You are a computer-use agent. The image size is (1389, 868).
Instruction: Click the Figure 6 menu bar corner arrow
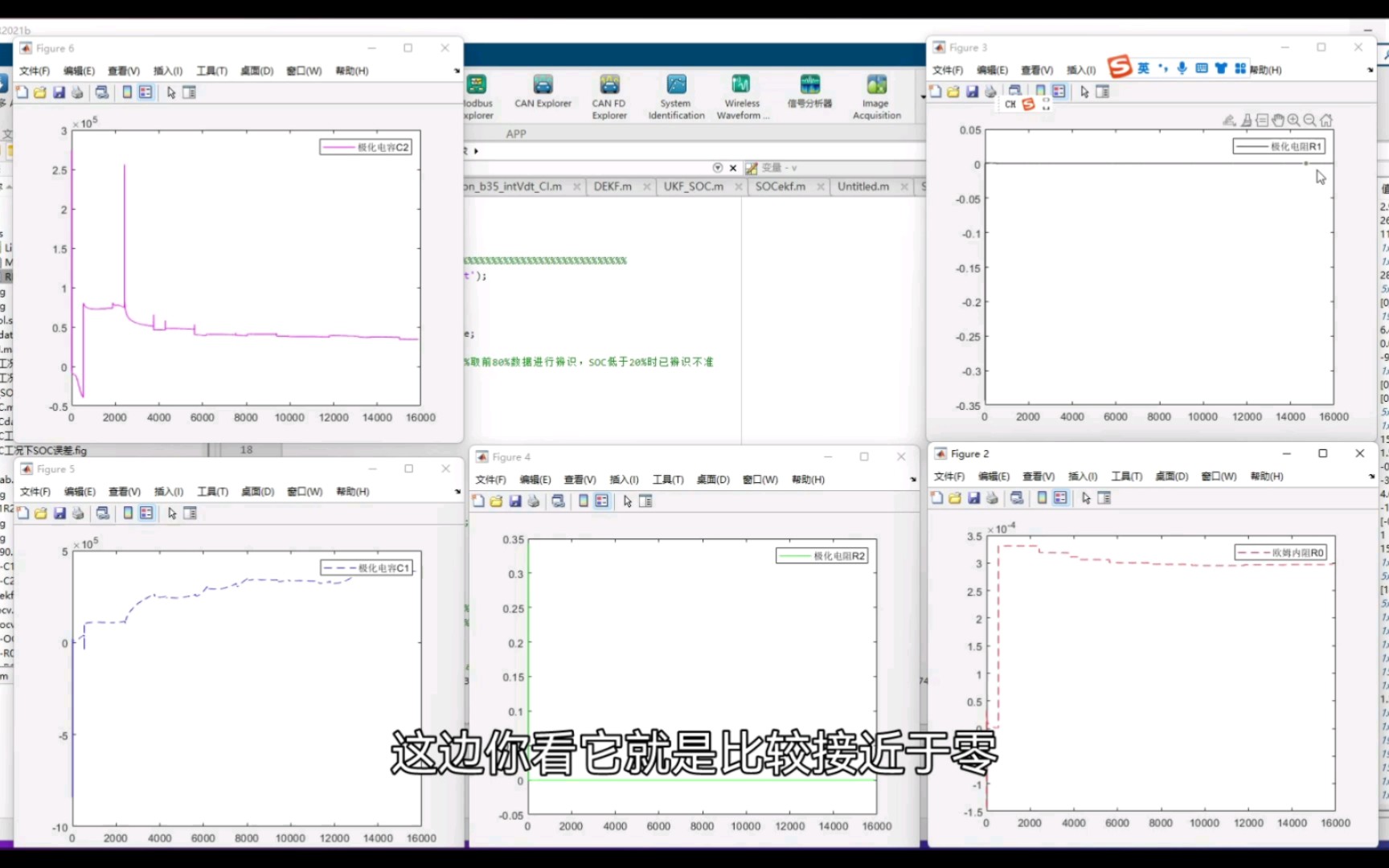pyautogui.click(x=457, y=71)
